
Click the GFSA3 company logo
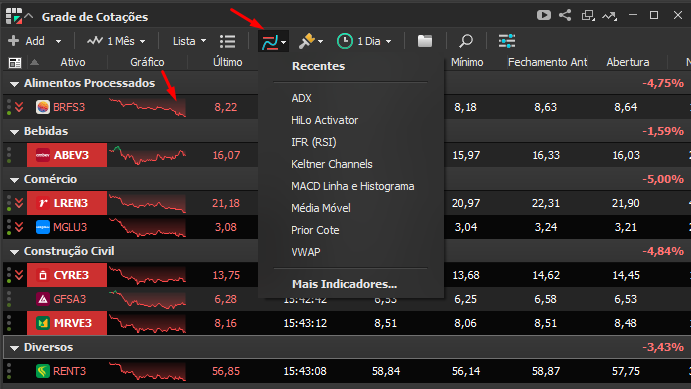click(43, 299)
